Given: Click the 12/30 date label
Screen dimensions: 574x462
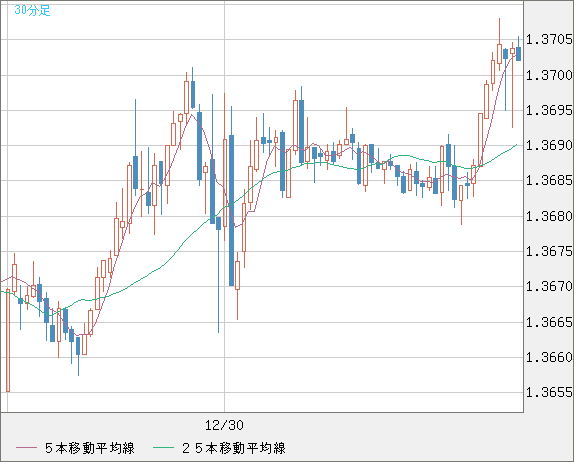Looking at the screenshot, I should click(224, 425).
